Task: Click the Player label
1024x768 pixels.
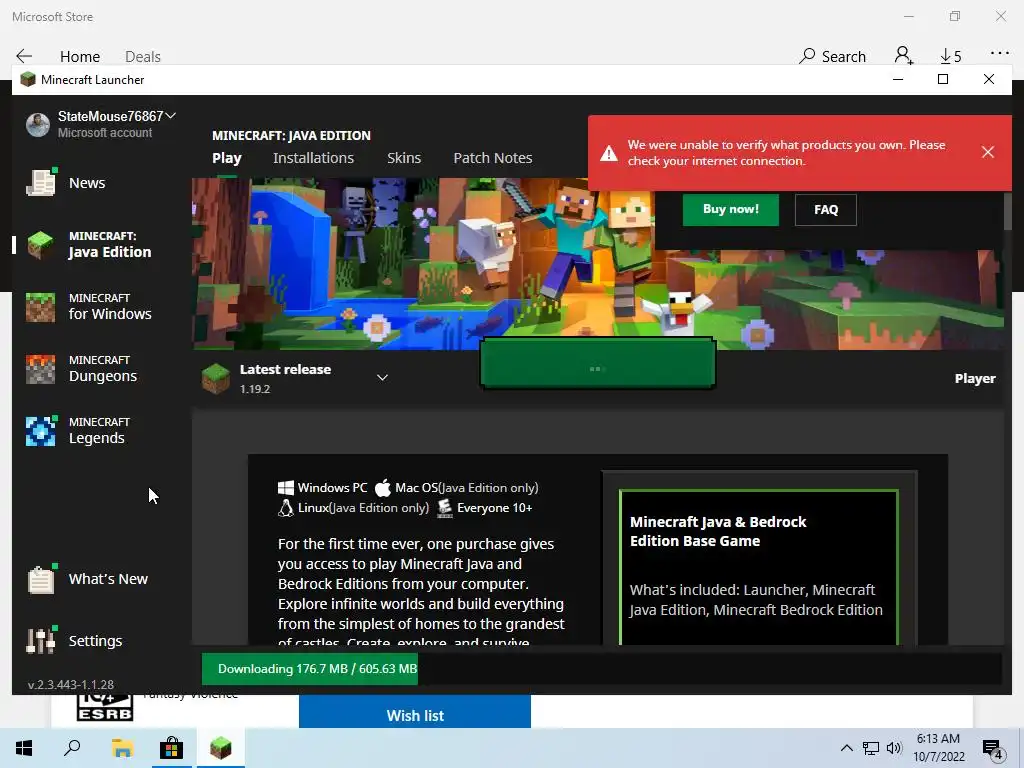Action: tap(975, 378)
